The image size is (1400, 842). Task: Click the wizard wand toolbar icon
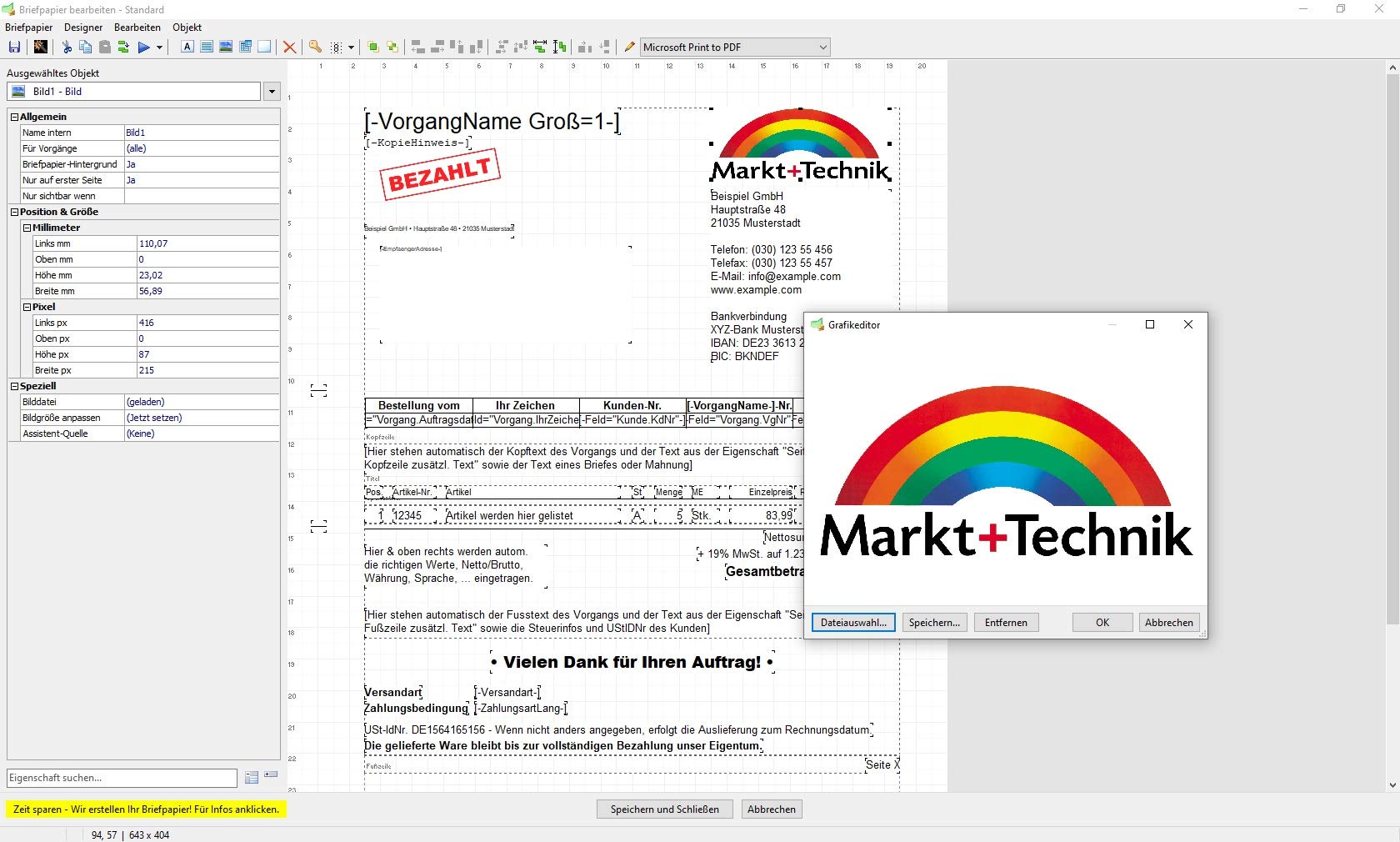(x=40, y=48)
